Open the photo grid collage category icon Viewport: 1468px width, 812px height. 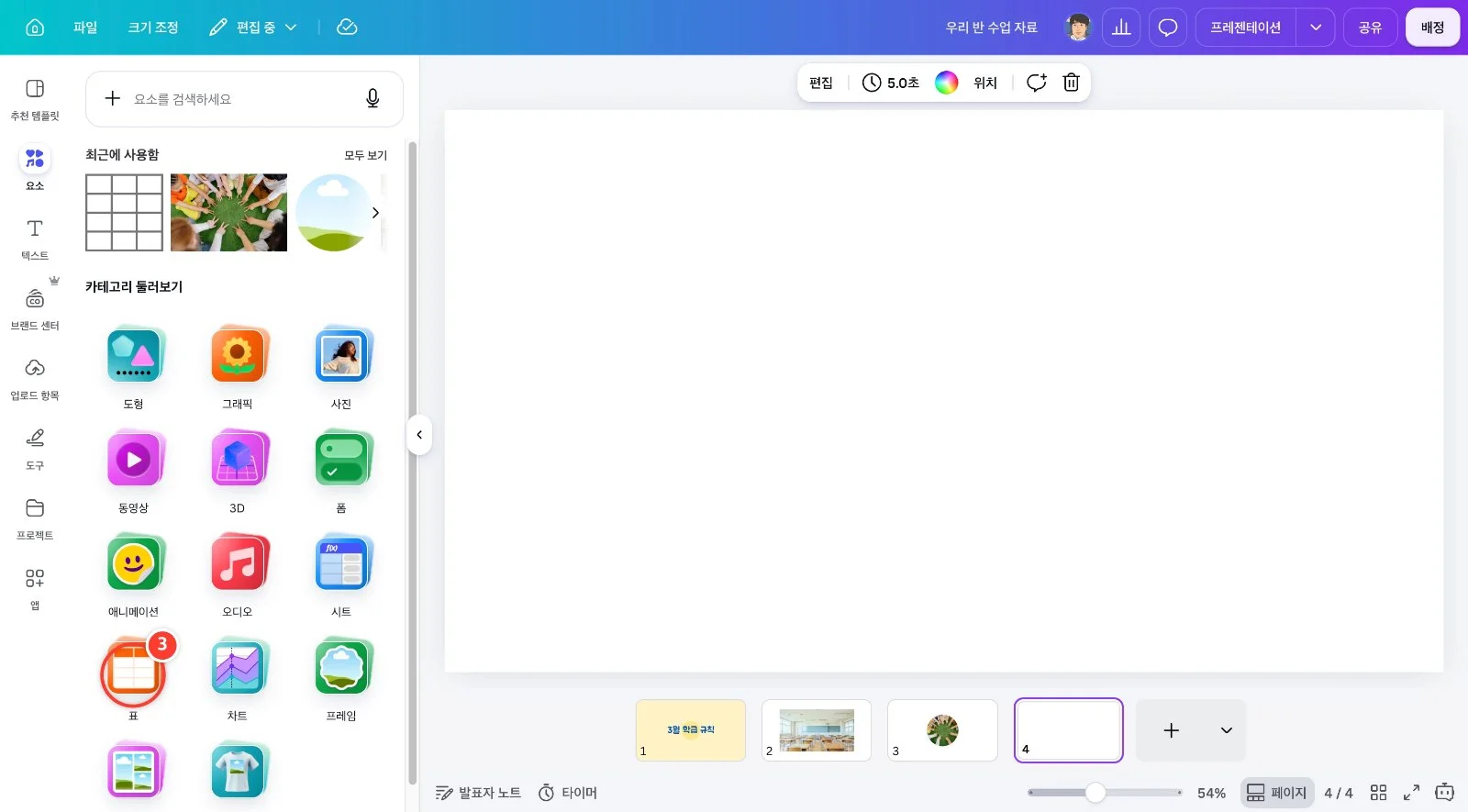[x=134, y=772]
